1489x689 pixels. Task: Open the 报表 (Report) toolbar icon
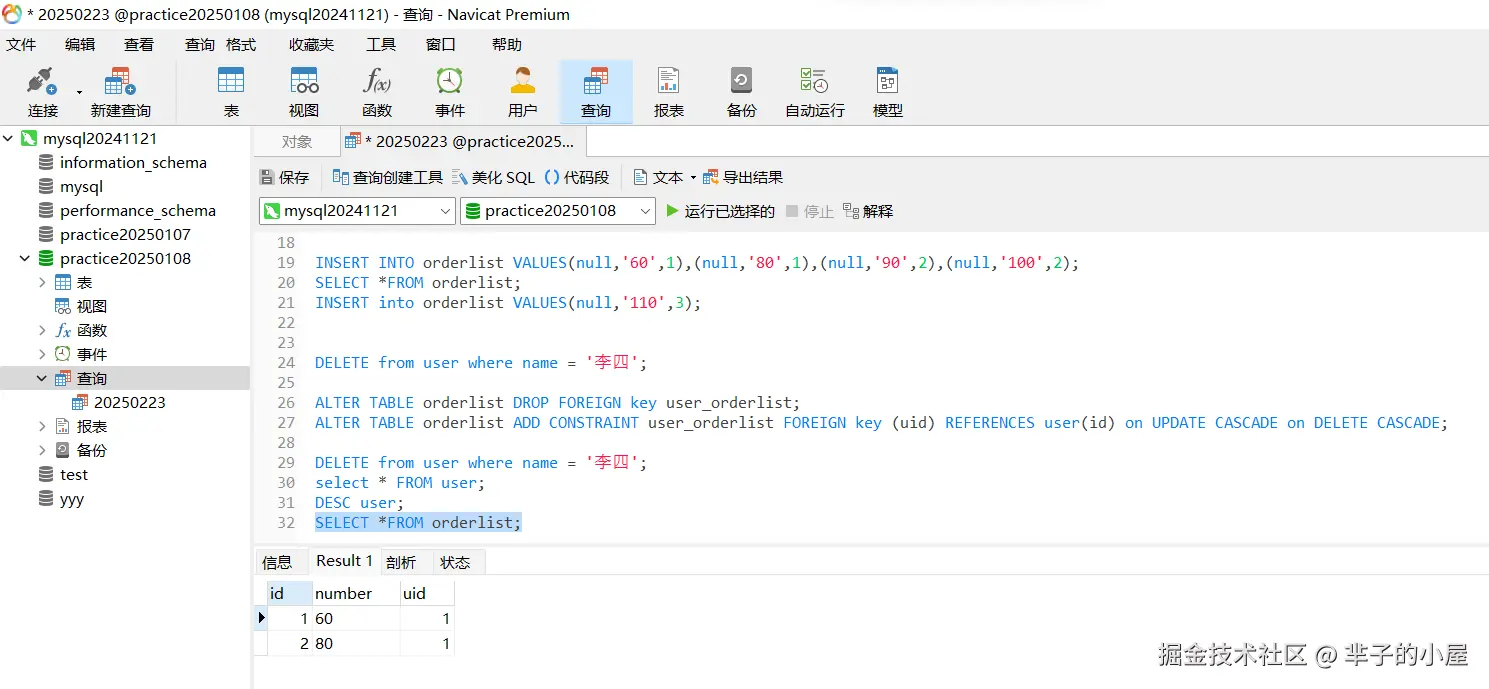[x=669, y=92]
